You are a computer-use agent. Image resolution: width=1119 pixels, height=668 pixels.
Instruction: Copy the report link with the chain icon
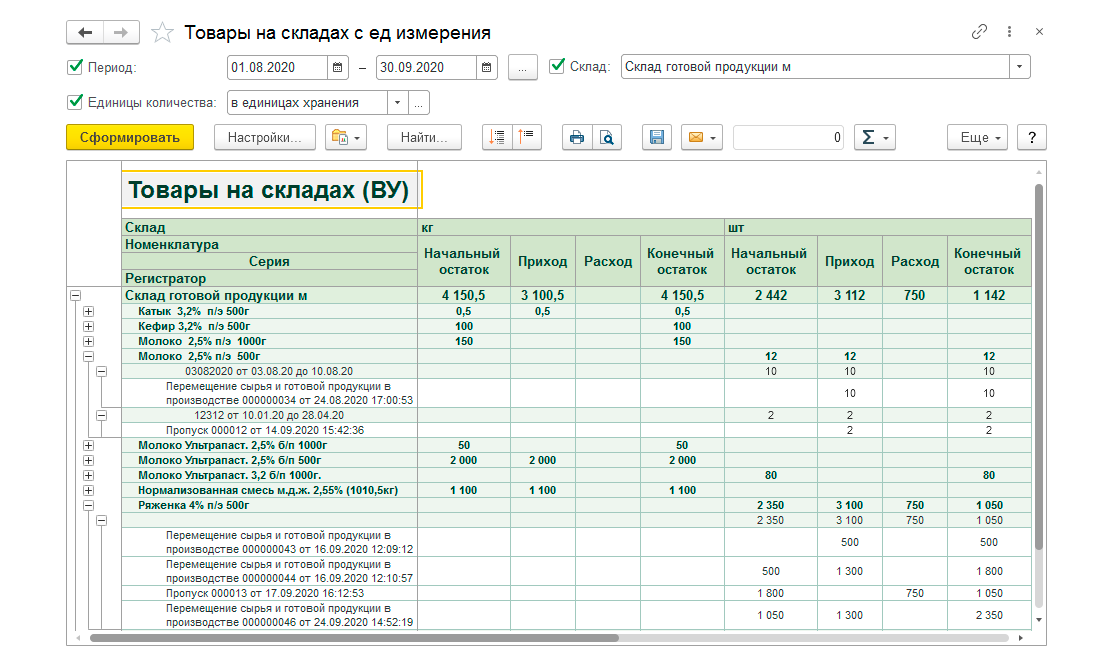tap(979, 32)
